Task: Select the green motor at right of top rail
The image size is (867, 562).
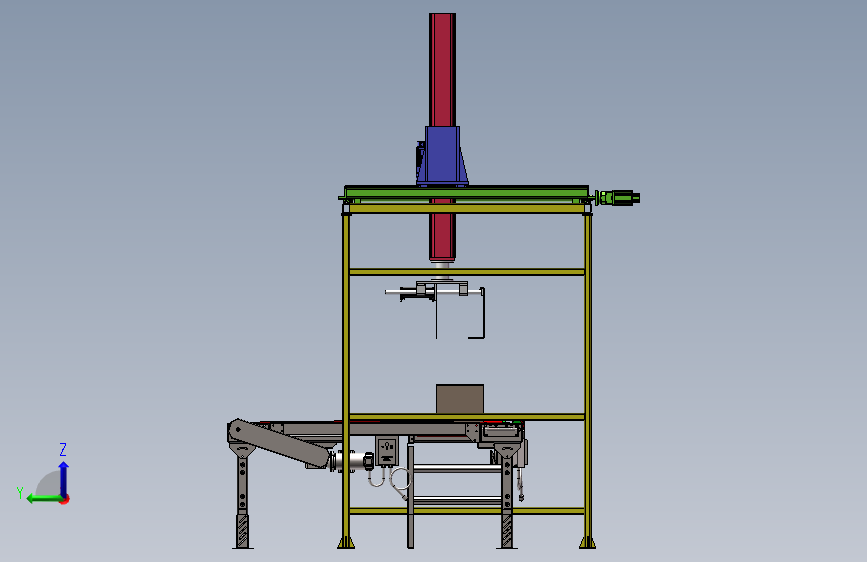Action: [618, 197]
